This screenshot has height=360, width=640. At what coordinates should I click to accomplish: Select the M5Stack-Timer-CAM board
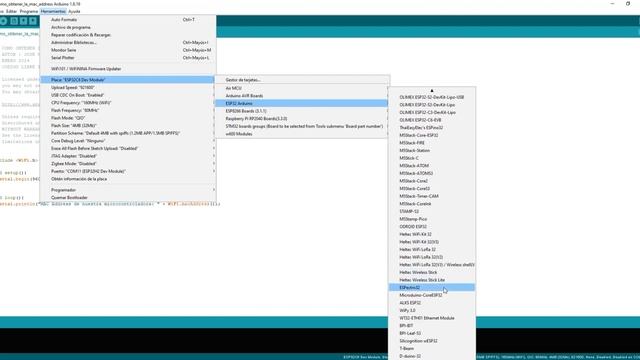(x=432, y=196)
